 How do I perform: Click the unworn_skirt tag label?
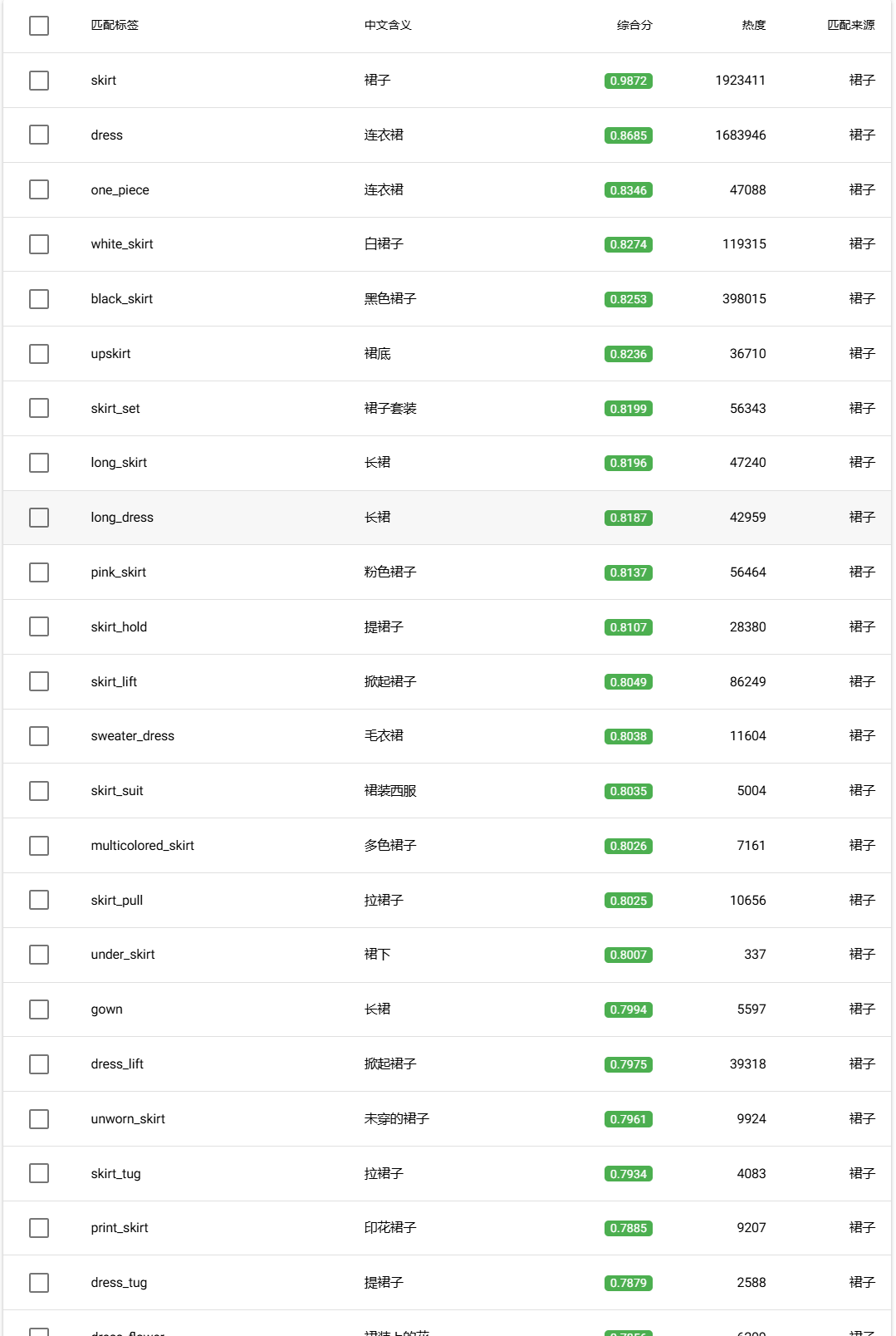coord(128,1119)
